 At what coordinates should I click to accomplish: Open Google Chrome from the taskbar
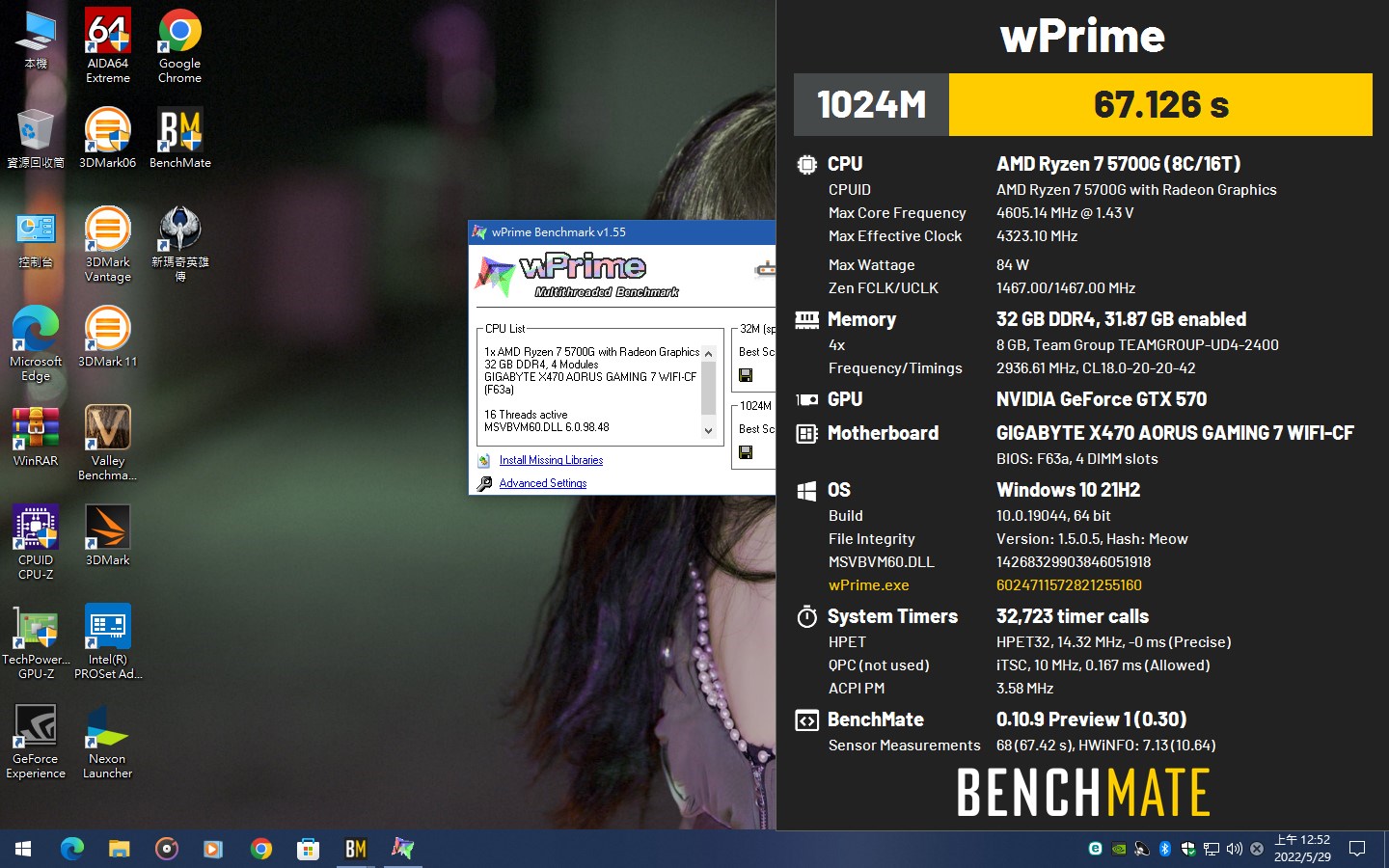(260, 849)
